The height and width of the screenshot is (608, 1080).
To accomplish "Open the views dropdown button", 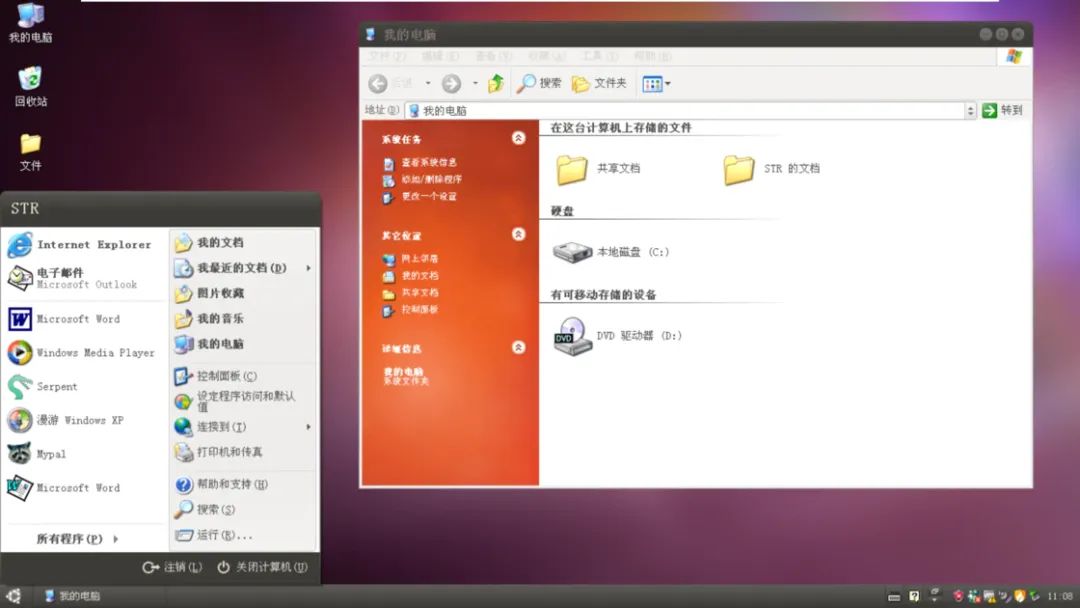I will (x=656, y=84).
